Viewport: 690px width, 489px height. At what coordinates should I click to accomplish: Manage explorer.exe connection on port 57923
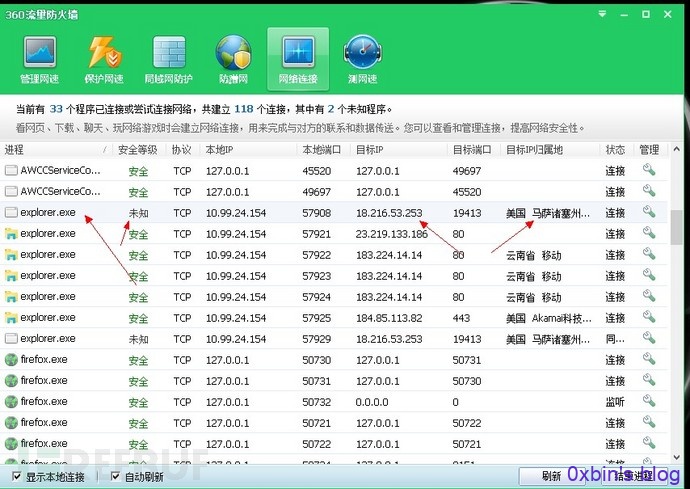tap(649, 275)
